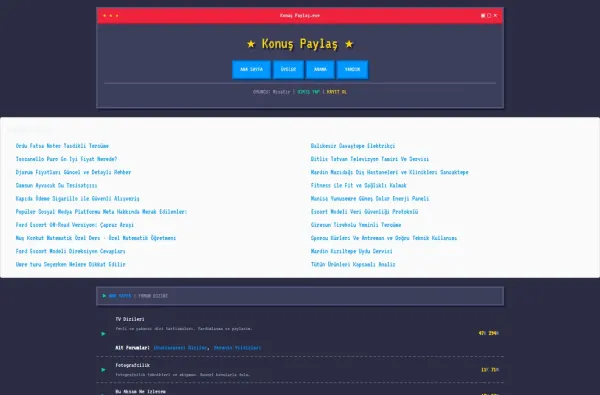Click the green arrow icon beside Fotografcilik
The image size is (600, 395).
[103, 370]
